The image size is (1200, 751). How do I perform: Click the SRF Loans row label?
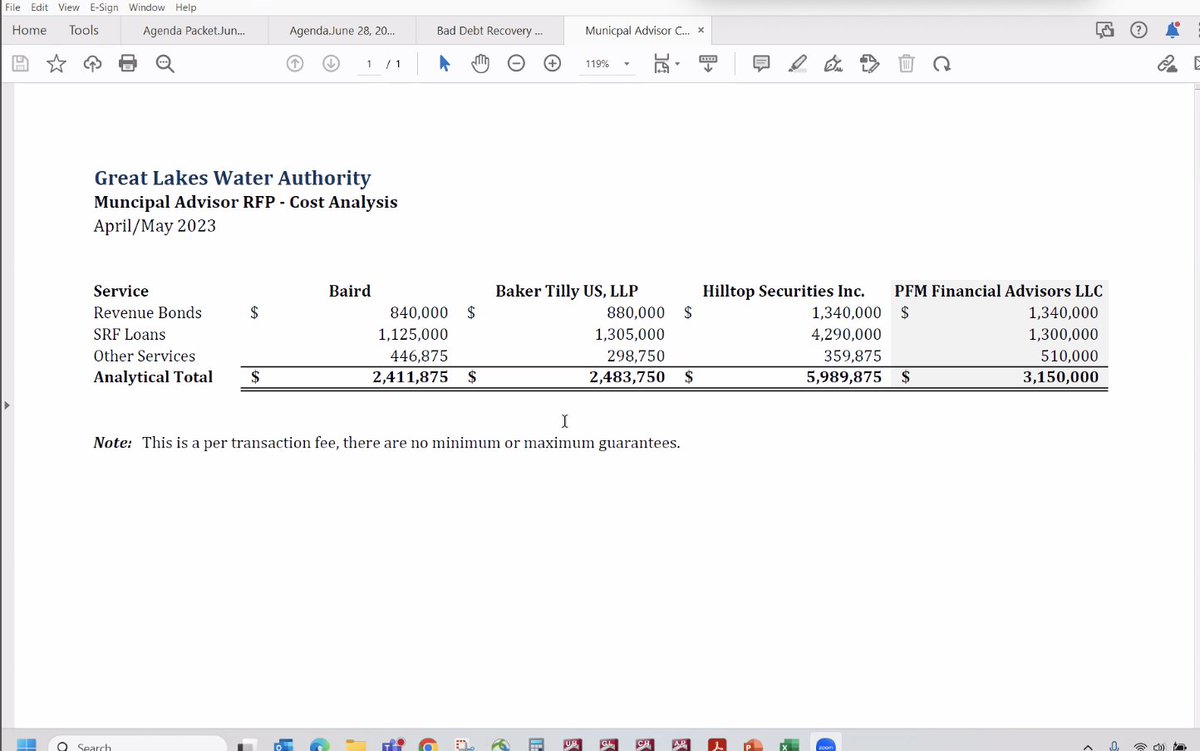[x=129, y=334]
